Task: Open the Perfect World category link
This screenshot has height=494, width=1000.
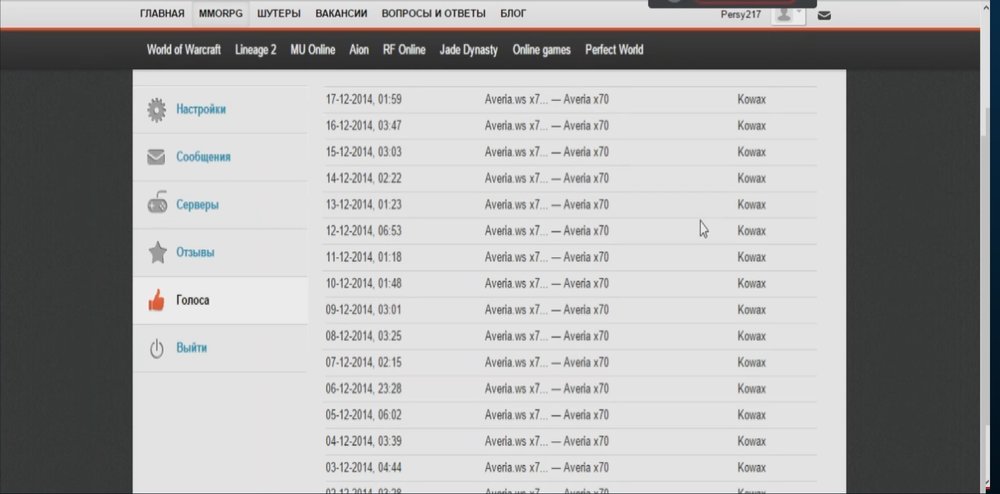Action: [x=614, y=50]
